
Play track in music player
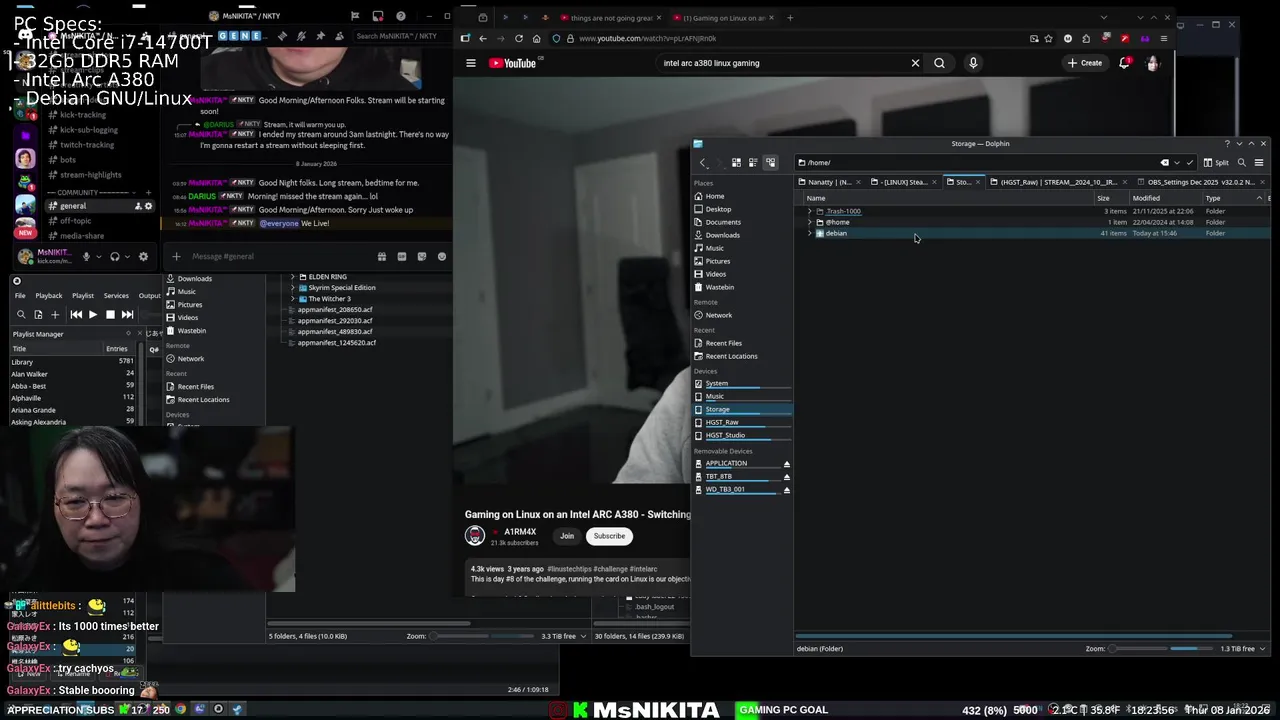(93, 314)
